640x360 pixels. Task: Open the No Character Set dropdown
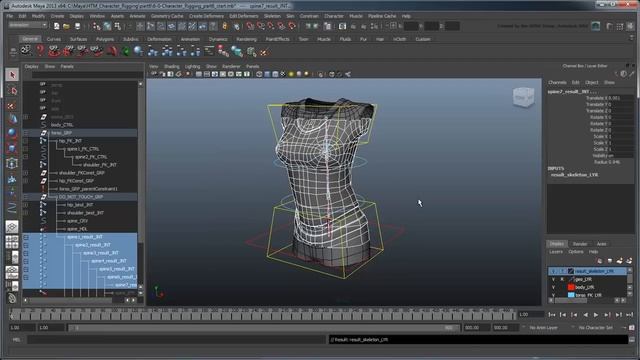point(596,328)
